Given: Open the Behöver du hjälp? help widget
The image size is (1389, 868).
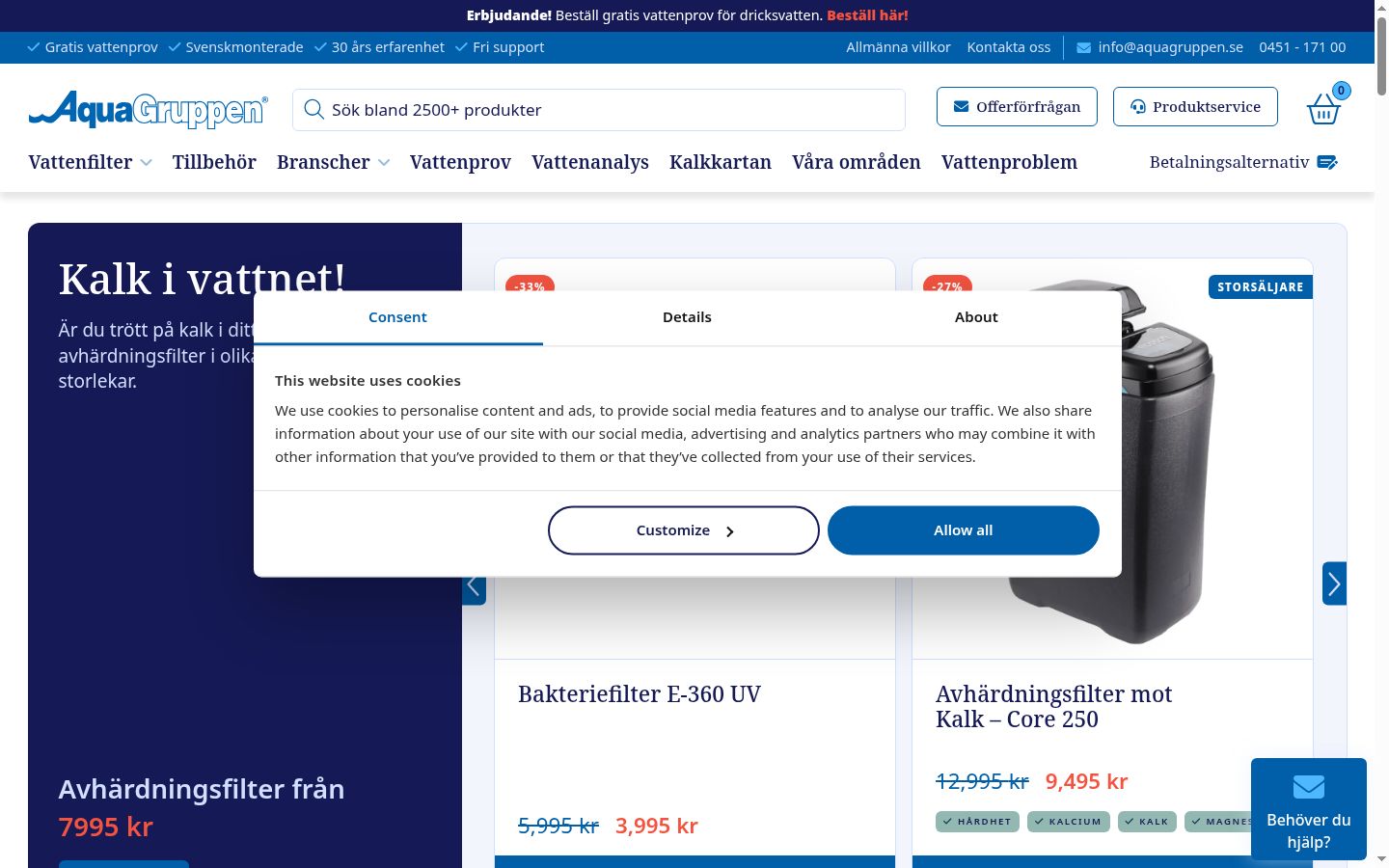Looking at the screenshot, I should [x=1309, y=808].
